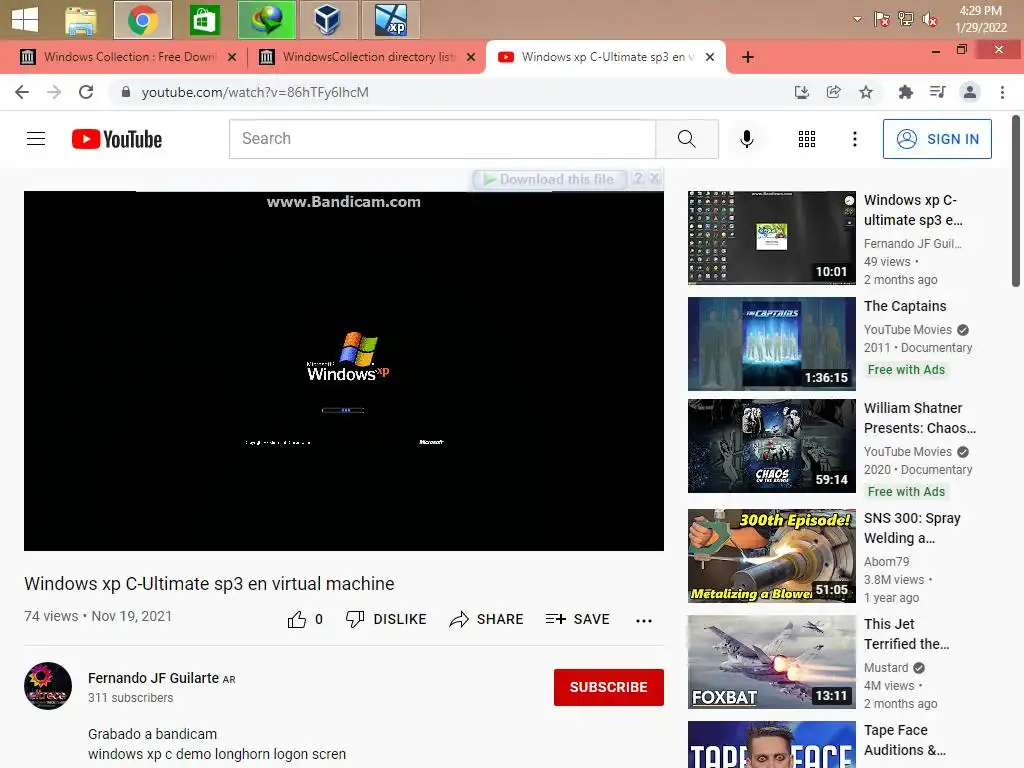This screenshot has height=768, width=1024.
Task: Share this page from address bar
Action: click(x=834, y=92)
